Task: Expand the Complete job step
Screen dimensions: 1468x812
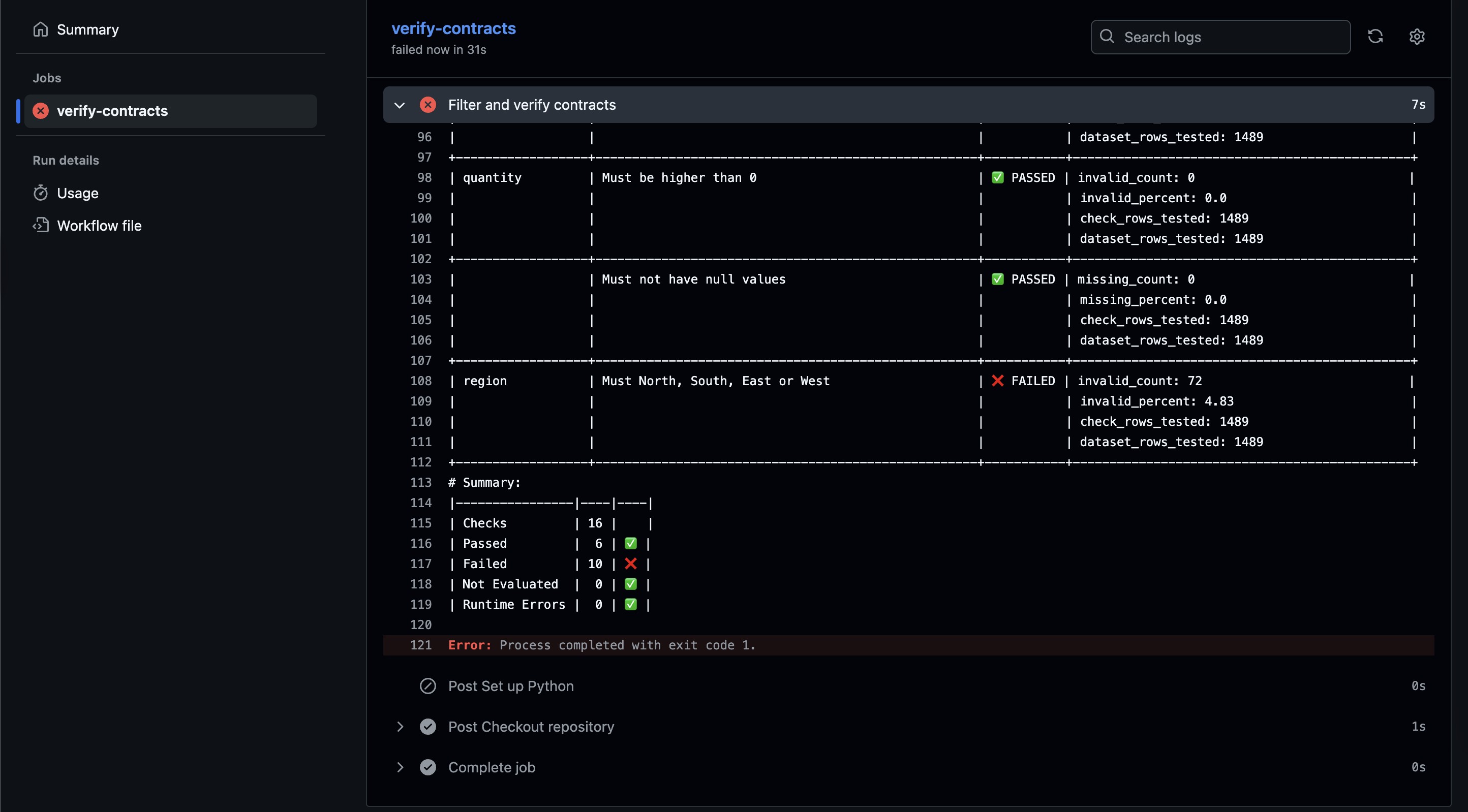Action: tap(400, 767)
